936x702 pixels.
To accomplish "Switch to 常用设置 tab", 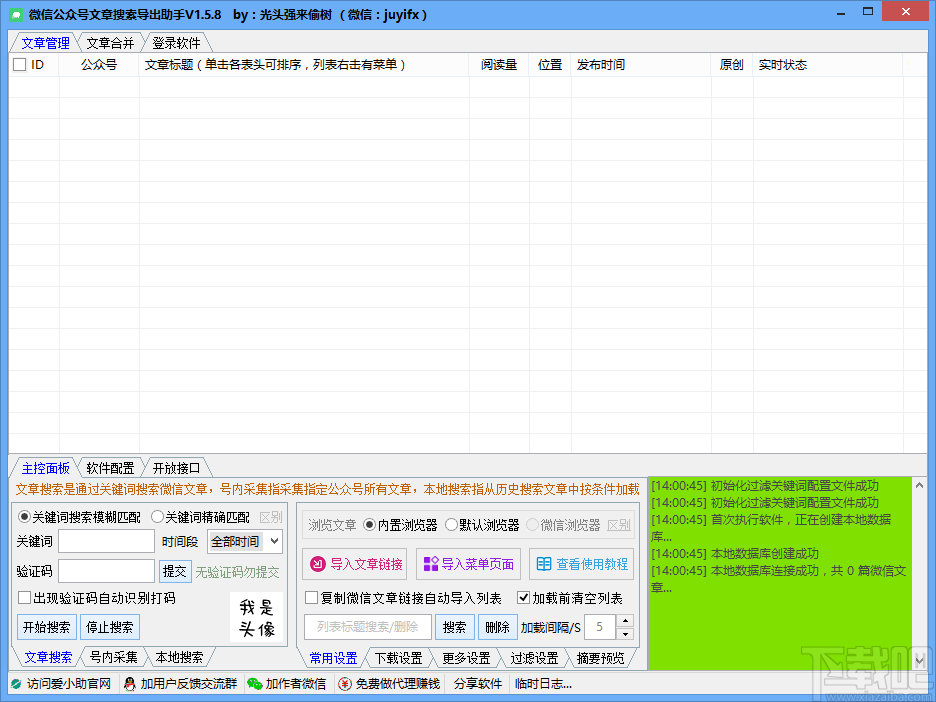I will pos(333,658).
